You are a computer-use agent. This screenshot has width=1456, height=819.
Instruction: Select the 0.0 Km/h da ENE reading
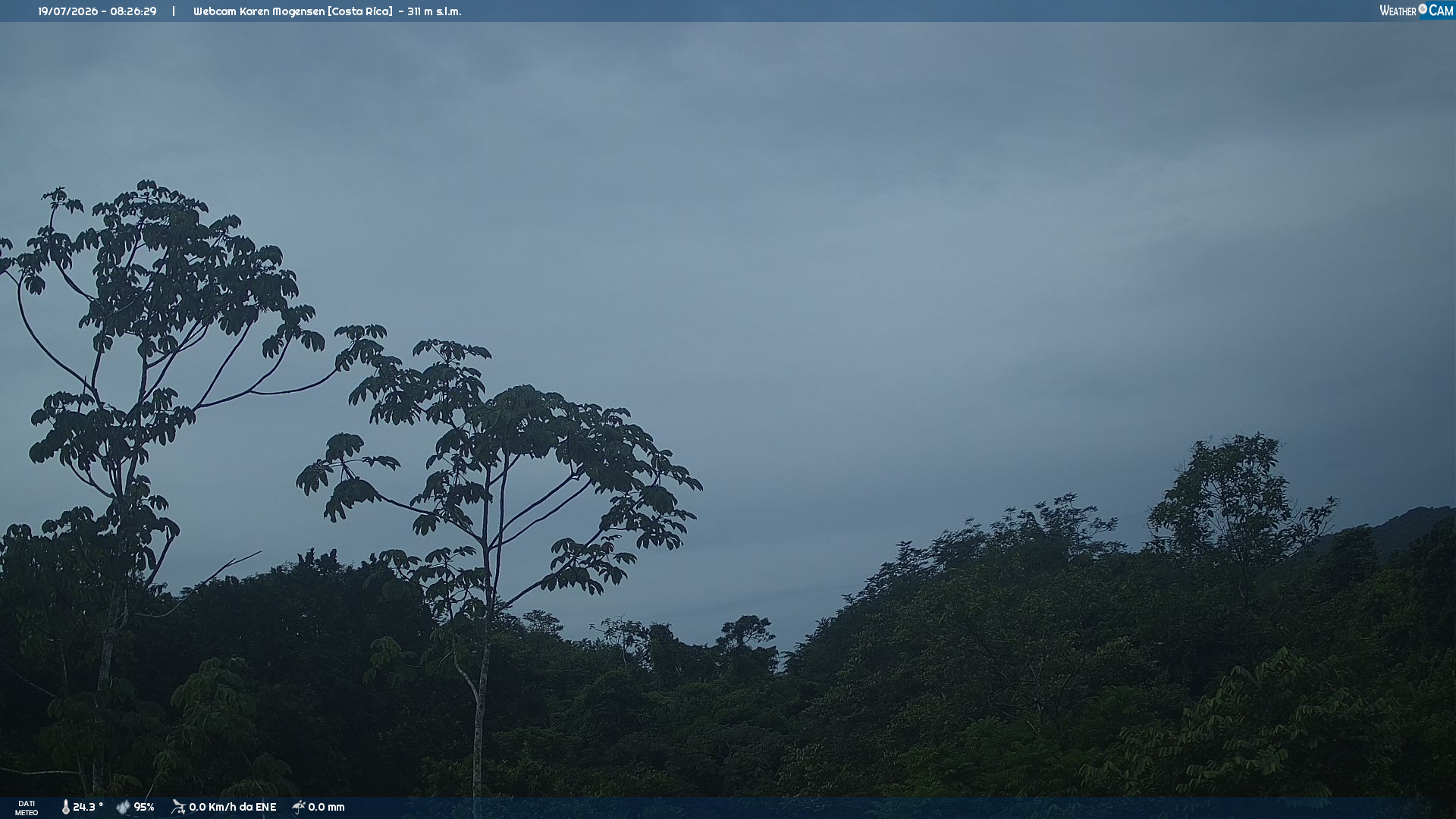(x=233, y=807)
